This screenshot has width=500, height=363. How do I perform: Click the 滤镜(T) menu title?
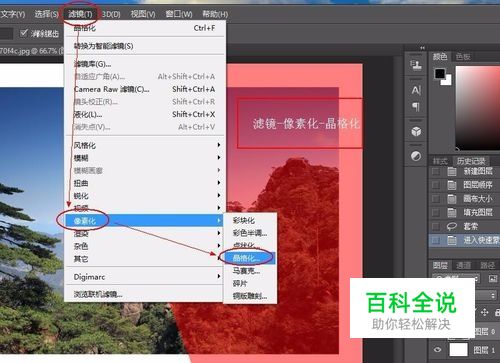click(x=80, y=14)
